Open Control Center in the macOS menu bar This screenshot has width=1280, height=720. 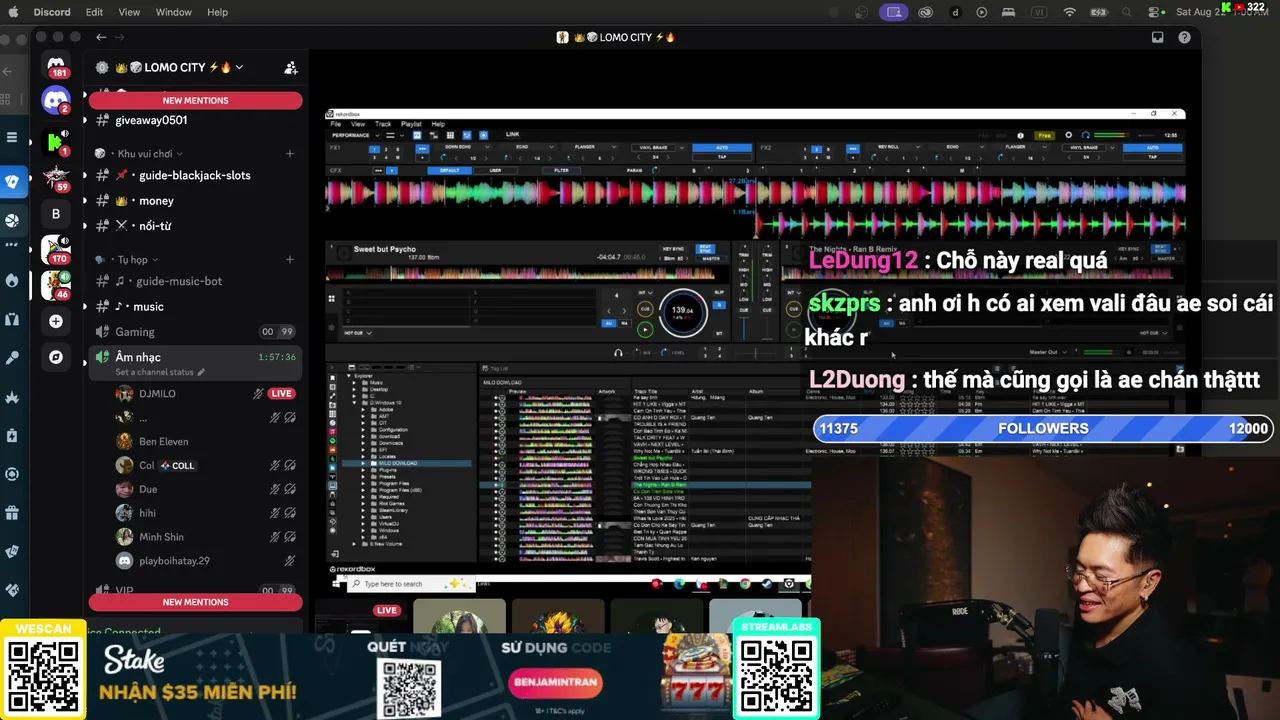point(1155,12)
